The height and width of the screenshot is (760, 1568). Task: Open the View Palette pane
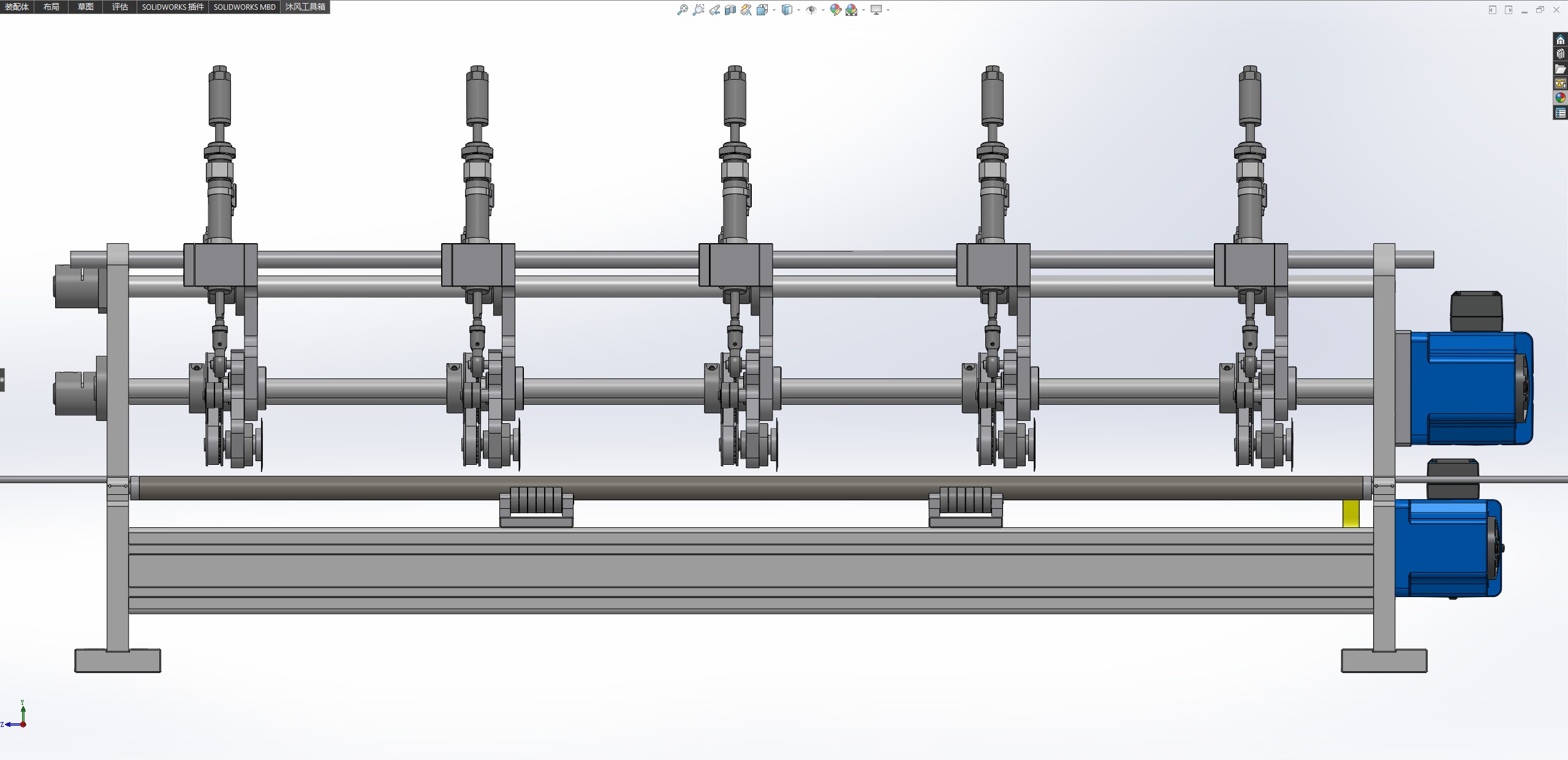[1560, 83]
